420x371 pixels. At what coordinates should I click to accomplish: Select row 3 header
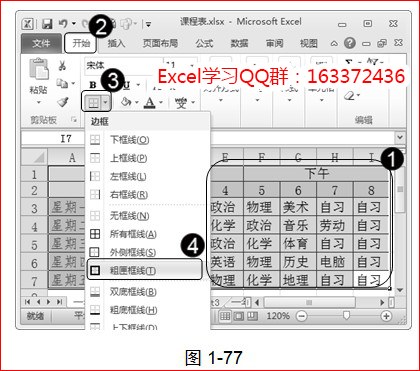35,208
